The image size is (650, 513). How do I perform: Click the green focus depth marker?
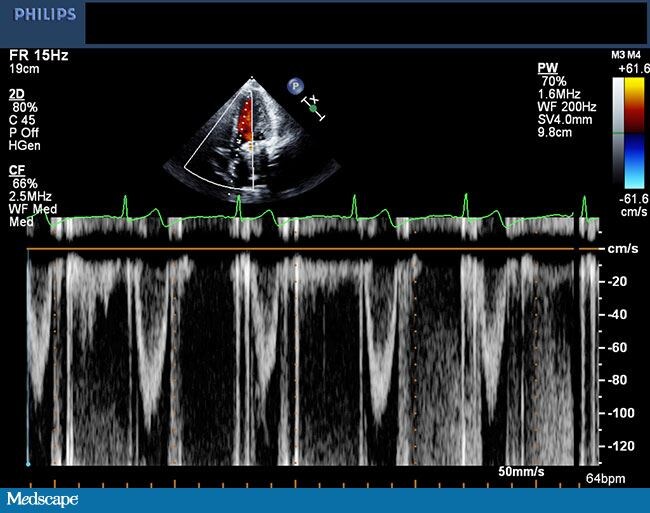tap(313, 109)
